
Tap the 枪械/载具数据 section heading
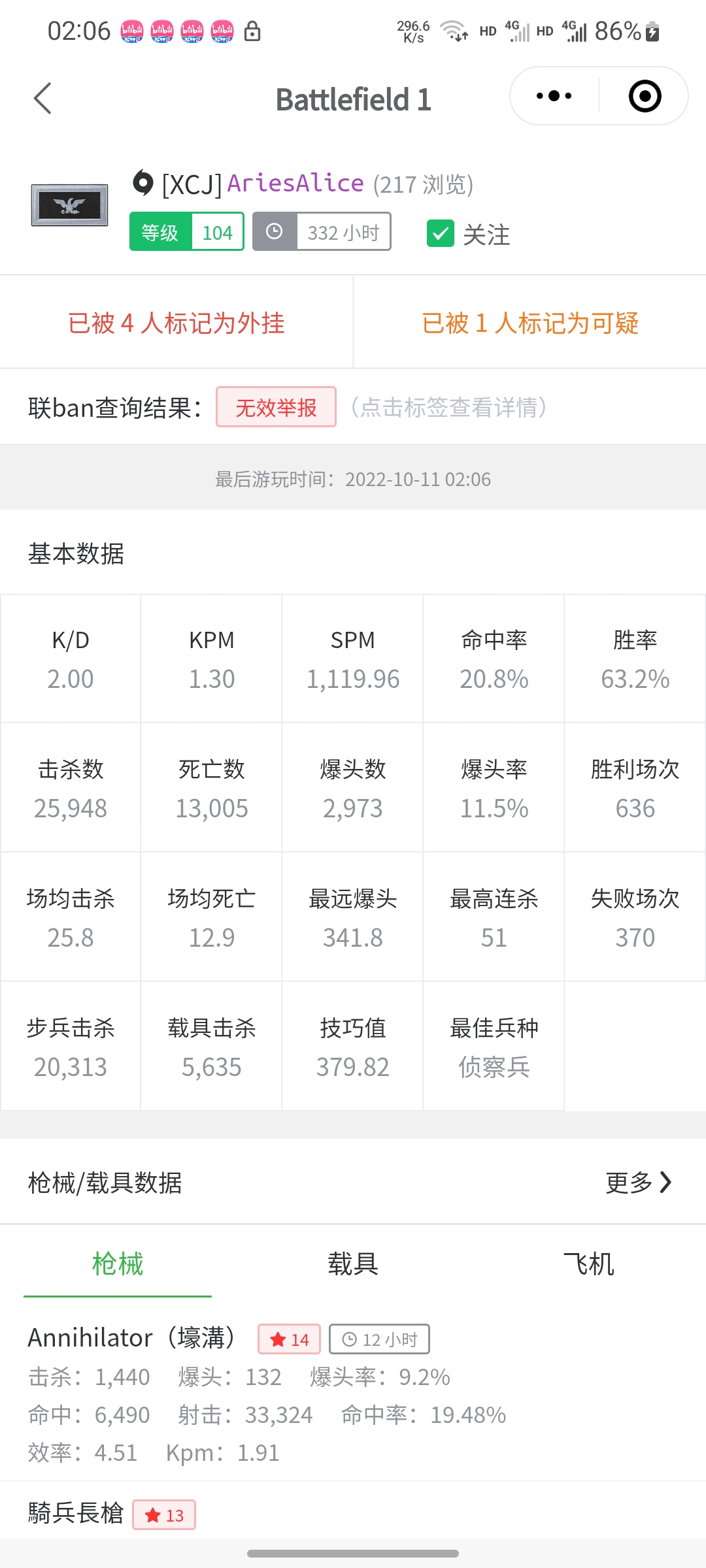click(105, 1183)
